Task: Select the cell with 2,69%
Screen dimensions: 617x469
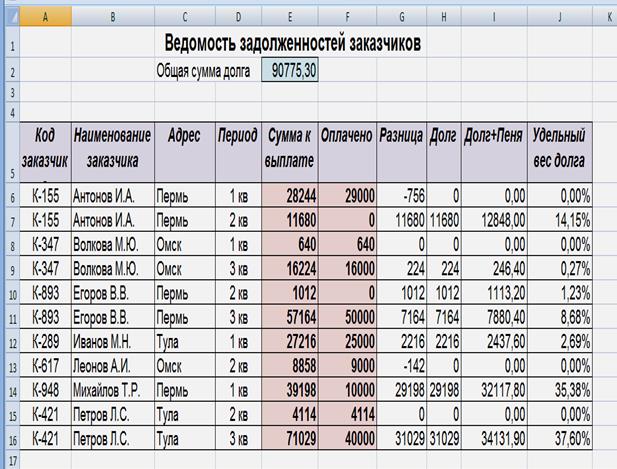Action: [560, 341]
